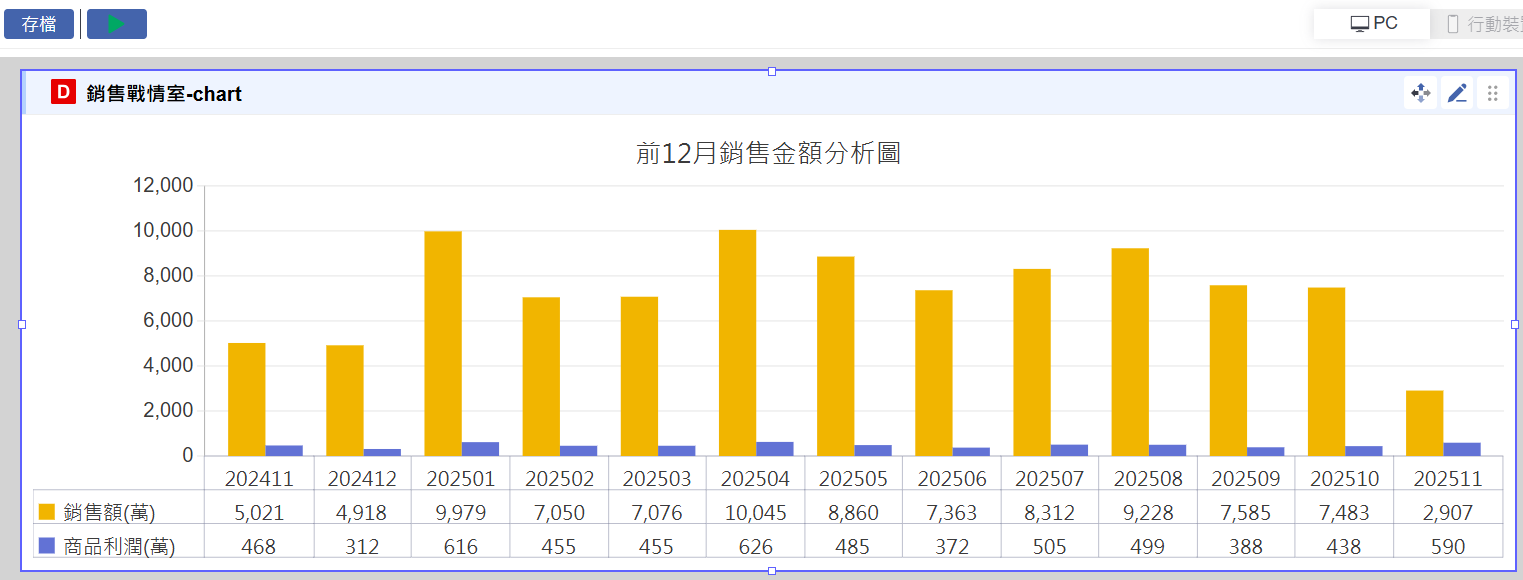The height and width of the screenshot is (580, 1523).
Task: Select the yellow bar for 202504
Action: [x=737, y=343]
